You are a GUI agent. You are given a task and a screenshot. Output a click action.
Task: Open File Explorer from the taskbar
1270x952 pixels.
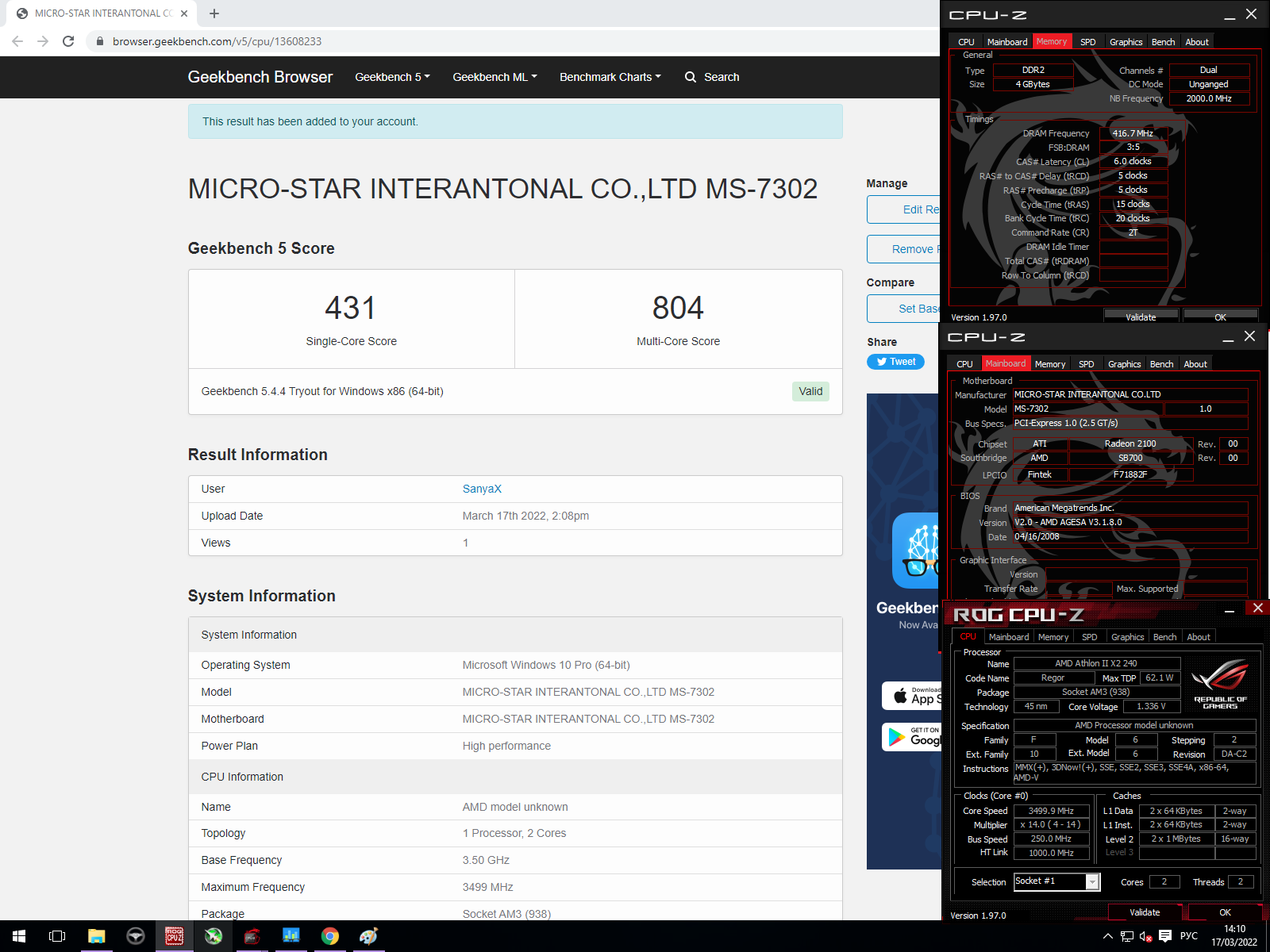[96, 936]
